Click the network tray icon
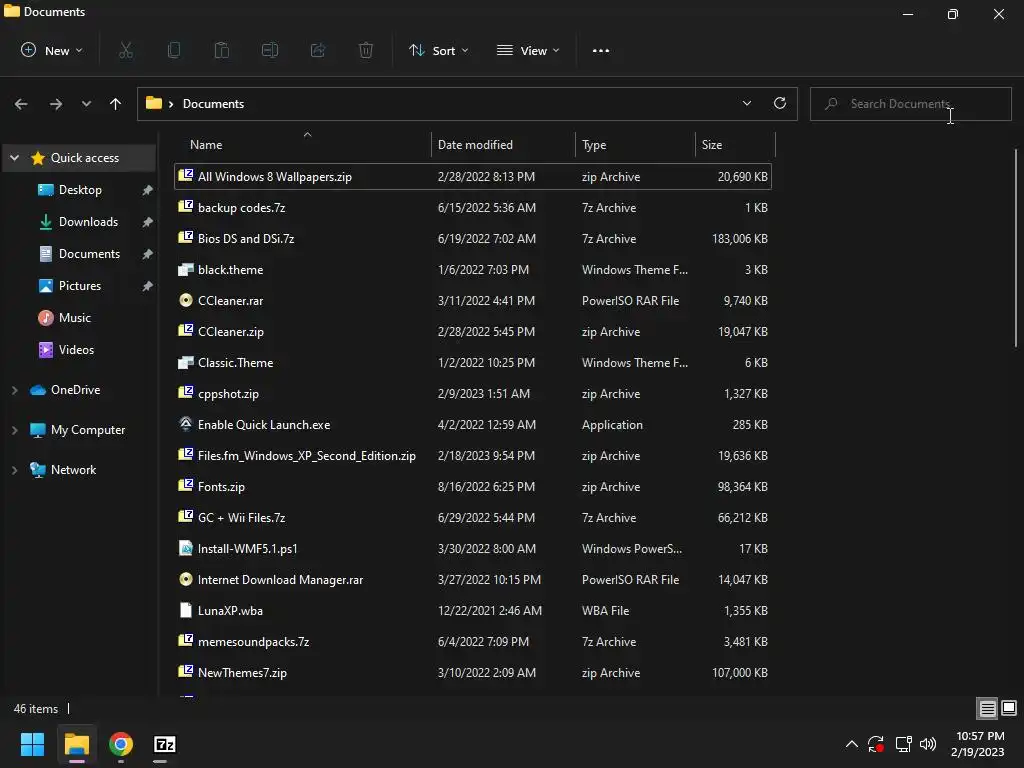The height and width of the screenshot is (768, 1024). [903, 744]
